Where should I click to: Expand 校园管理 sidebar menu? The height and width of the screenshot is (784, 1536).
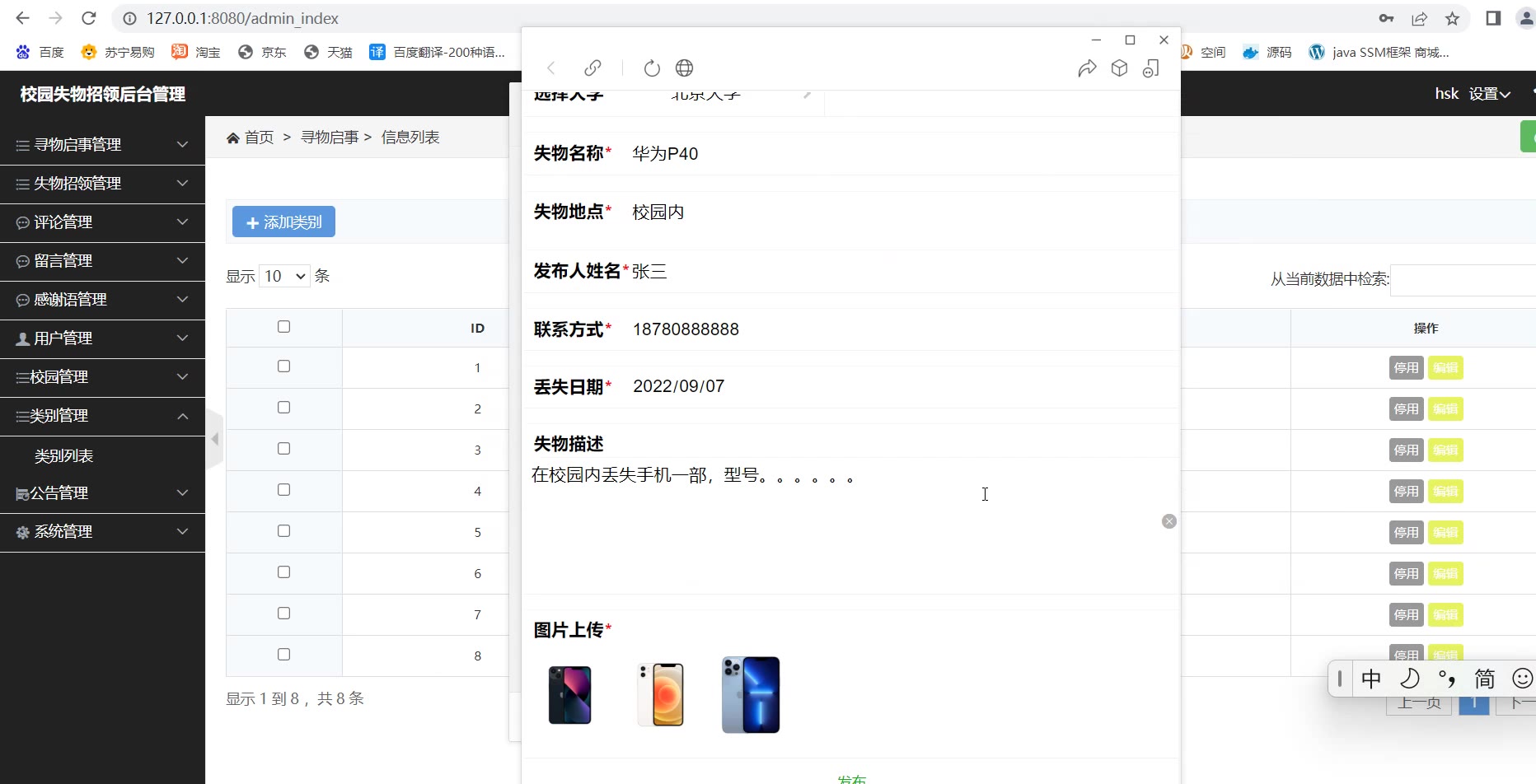coord(102,377)
